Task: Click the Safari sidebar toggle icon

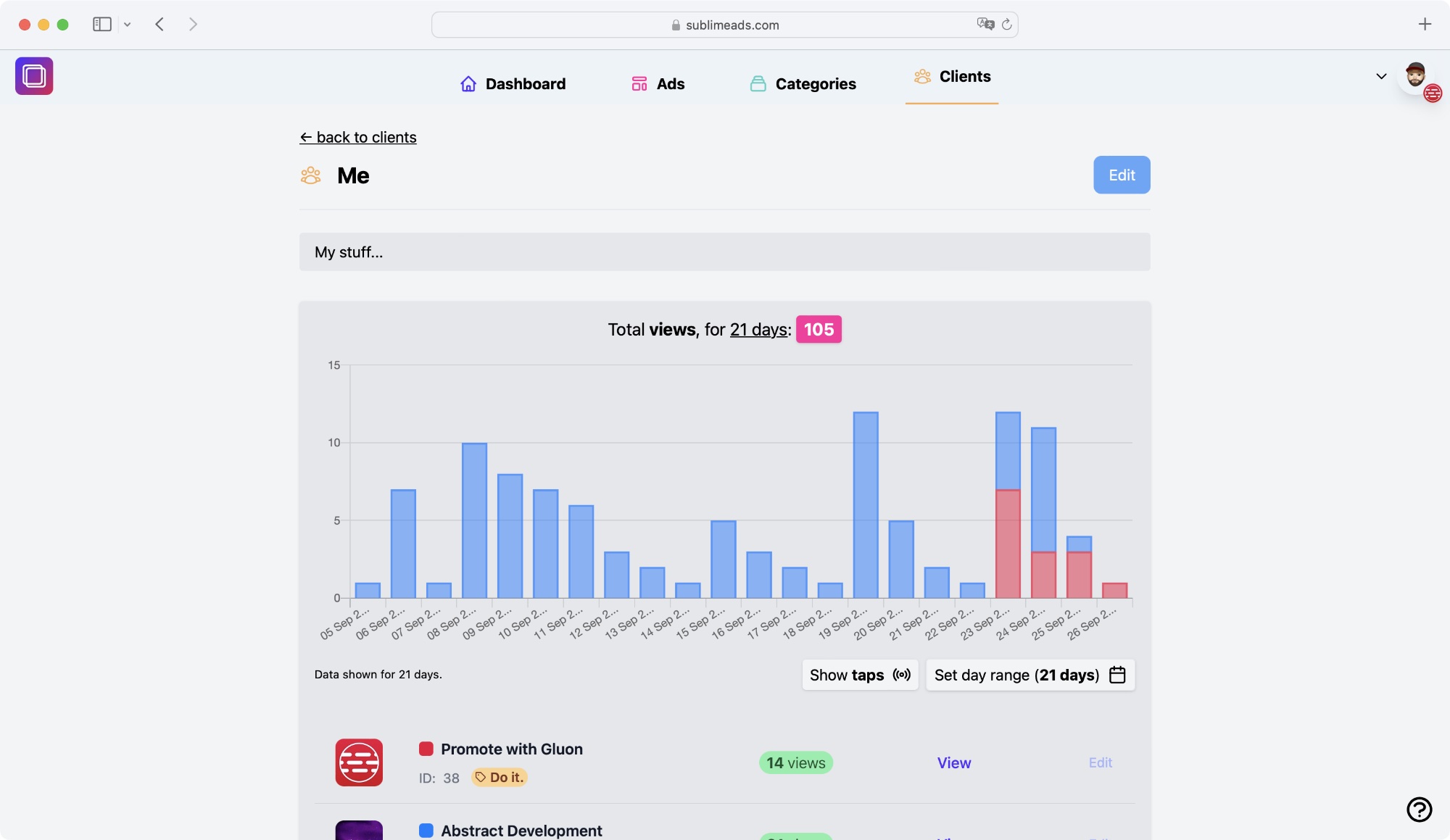Action: click(x=102, y=25)
